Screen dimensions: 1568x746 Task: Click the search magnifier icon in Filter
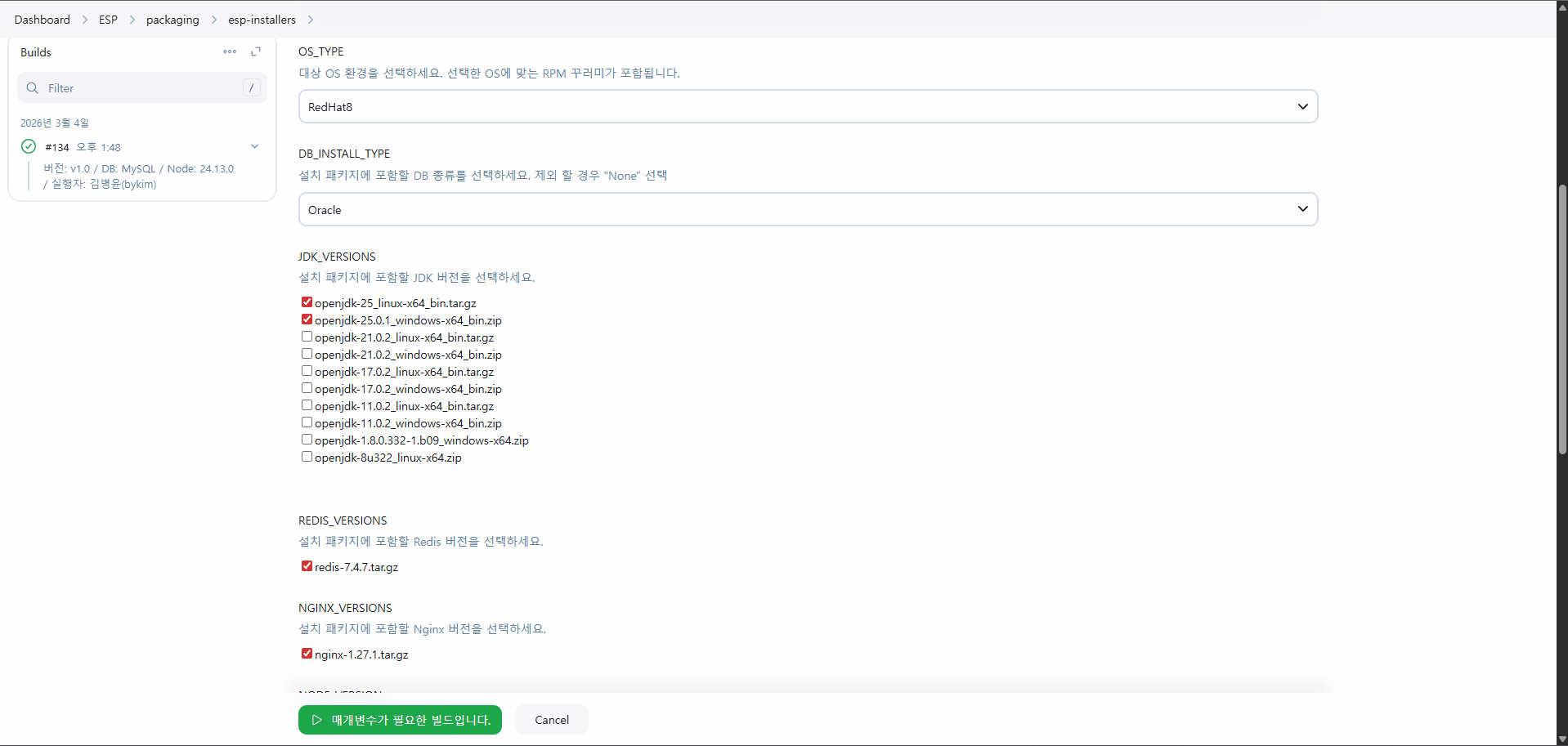33,87
